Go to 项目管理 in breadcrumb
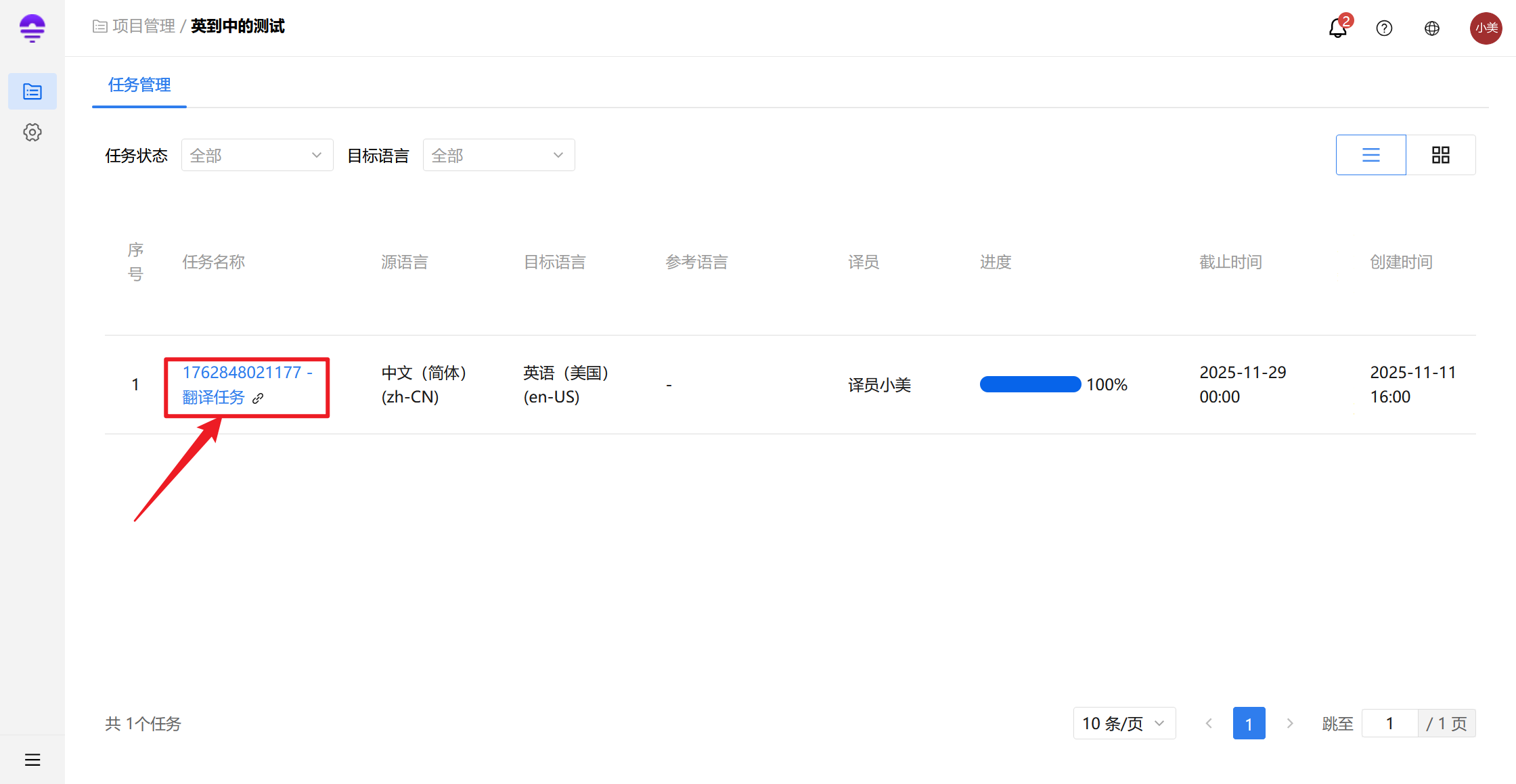Screen dimensions: 1516x784 pos(143,26)
